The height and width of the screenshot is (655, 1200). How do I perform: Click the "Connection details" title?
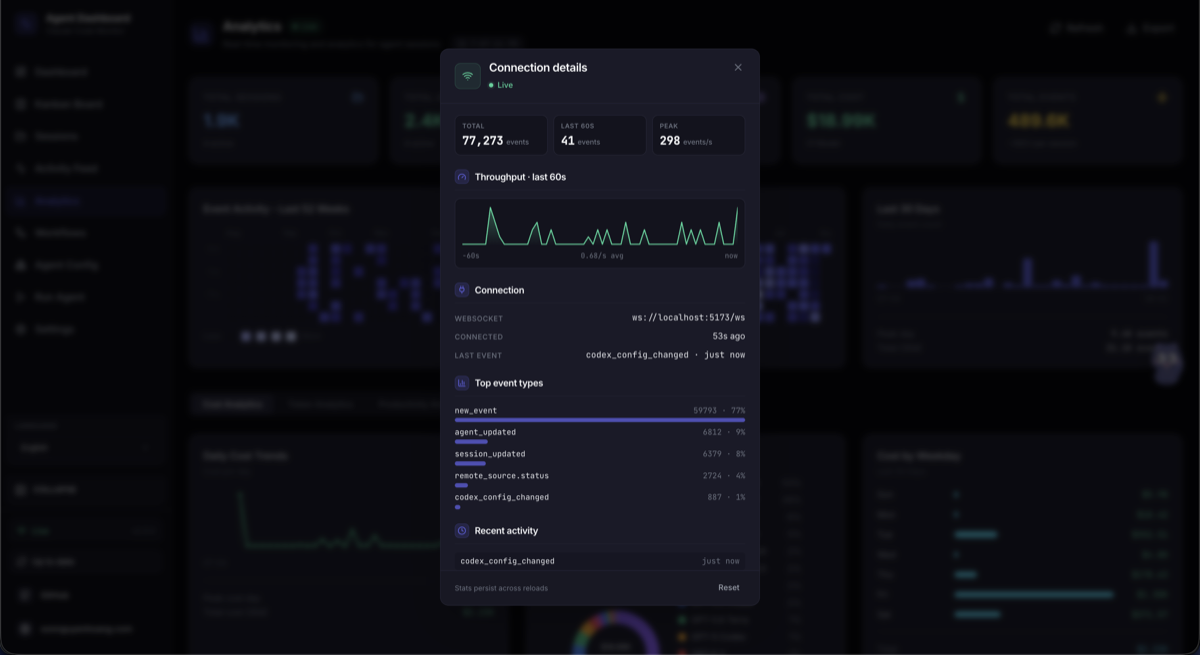pos(538,68)
